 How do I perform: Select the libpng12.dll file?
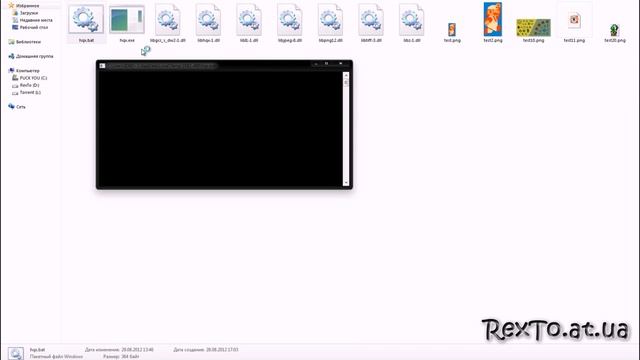(x=330, y=22)
